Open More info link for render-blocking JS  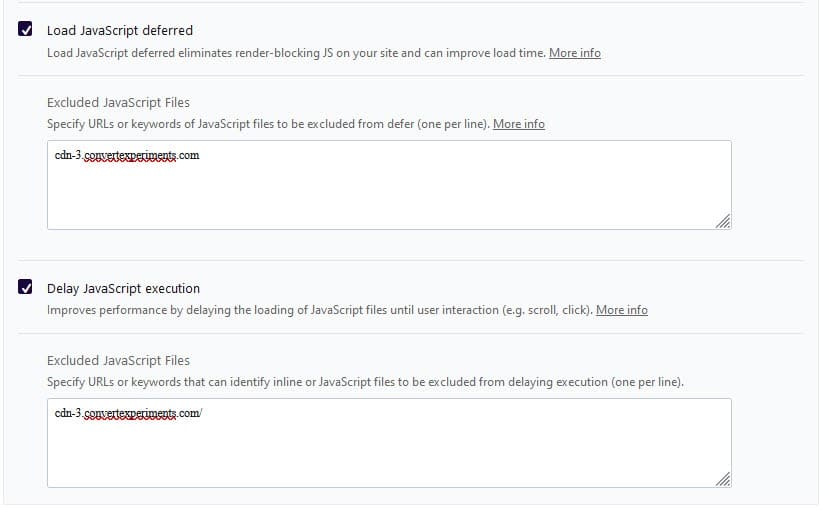(x=575, y=52)
